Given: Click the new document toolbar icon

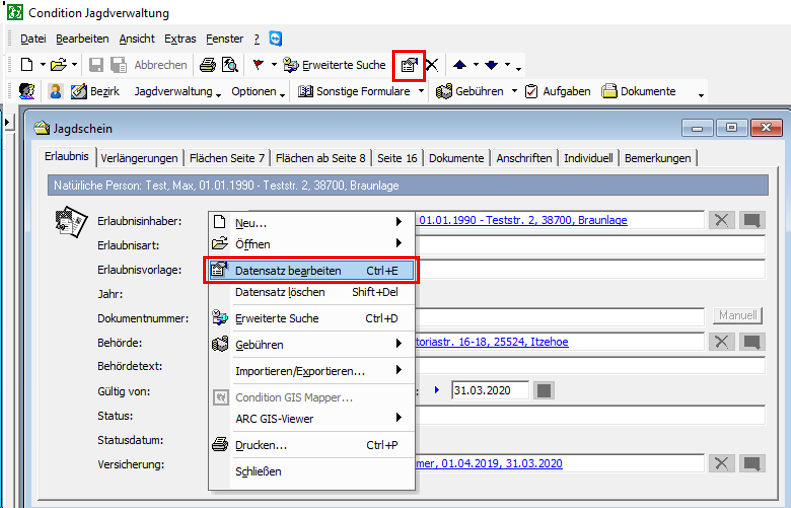Looking at the screenshot, I should tap(27, 65).
